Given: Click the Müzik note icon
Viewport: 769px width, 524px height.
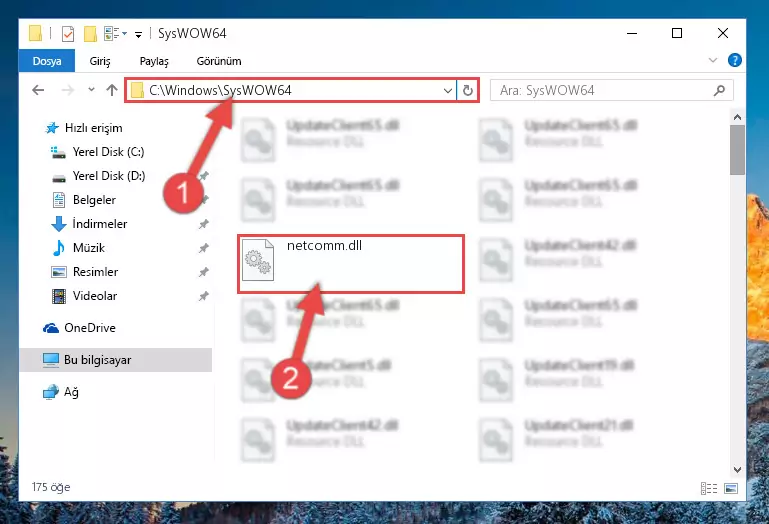Looking at the screenshot, I should pos(59,248).
